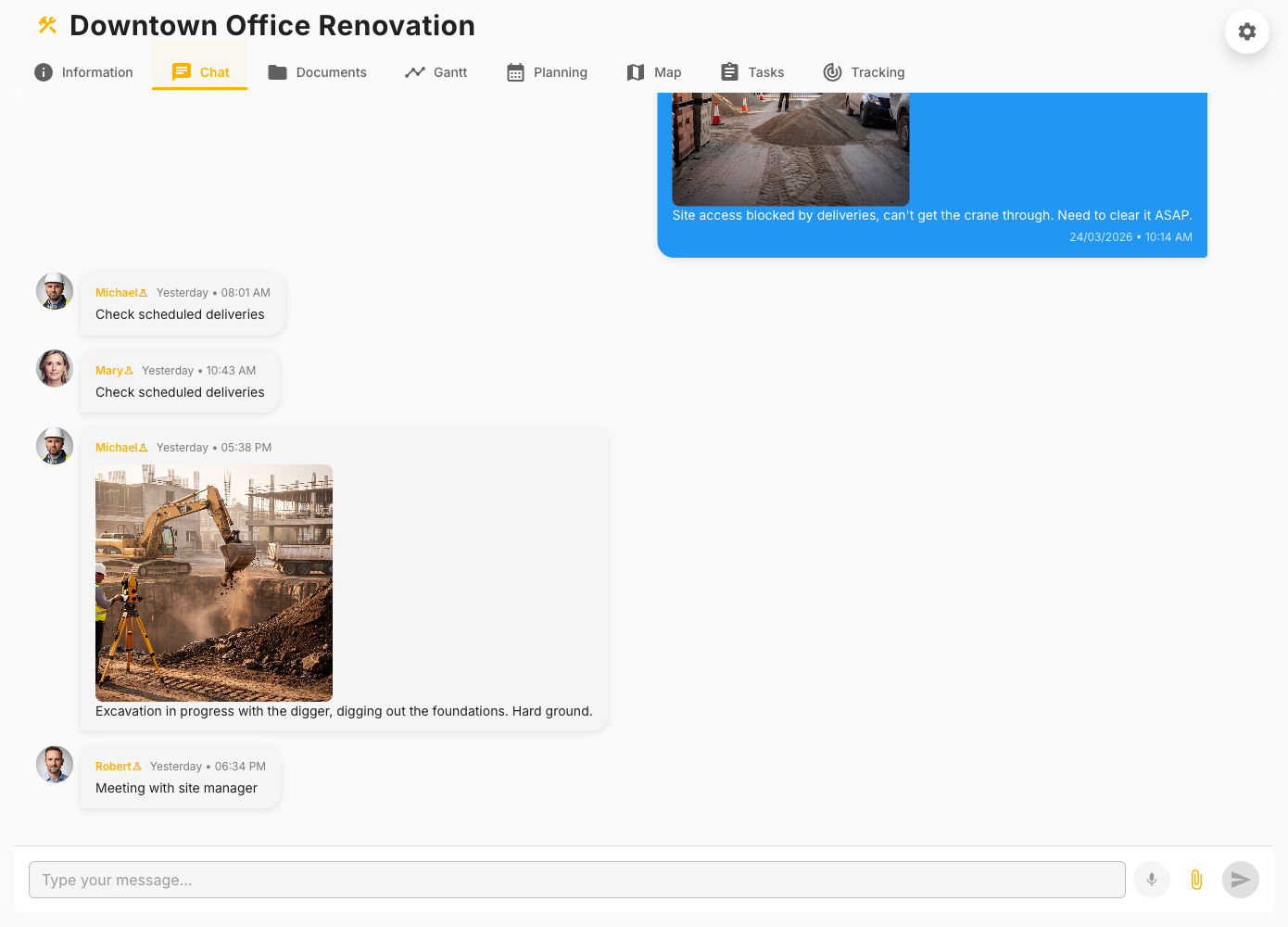Click Robert's name in Meeting message
The width and height of the screenshot is (1288, 927).
tap(114, 767)
